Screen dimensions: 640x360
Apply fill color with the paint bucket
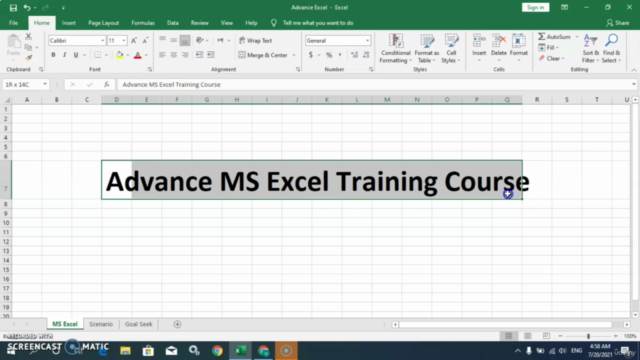coord(120,55)
